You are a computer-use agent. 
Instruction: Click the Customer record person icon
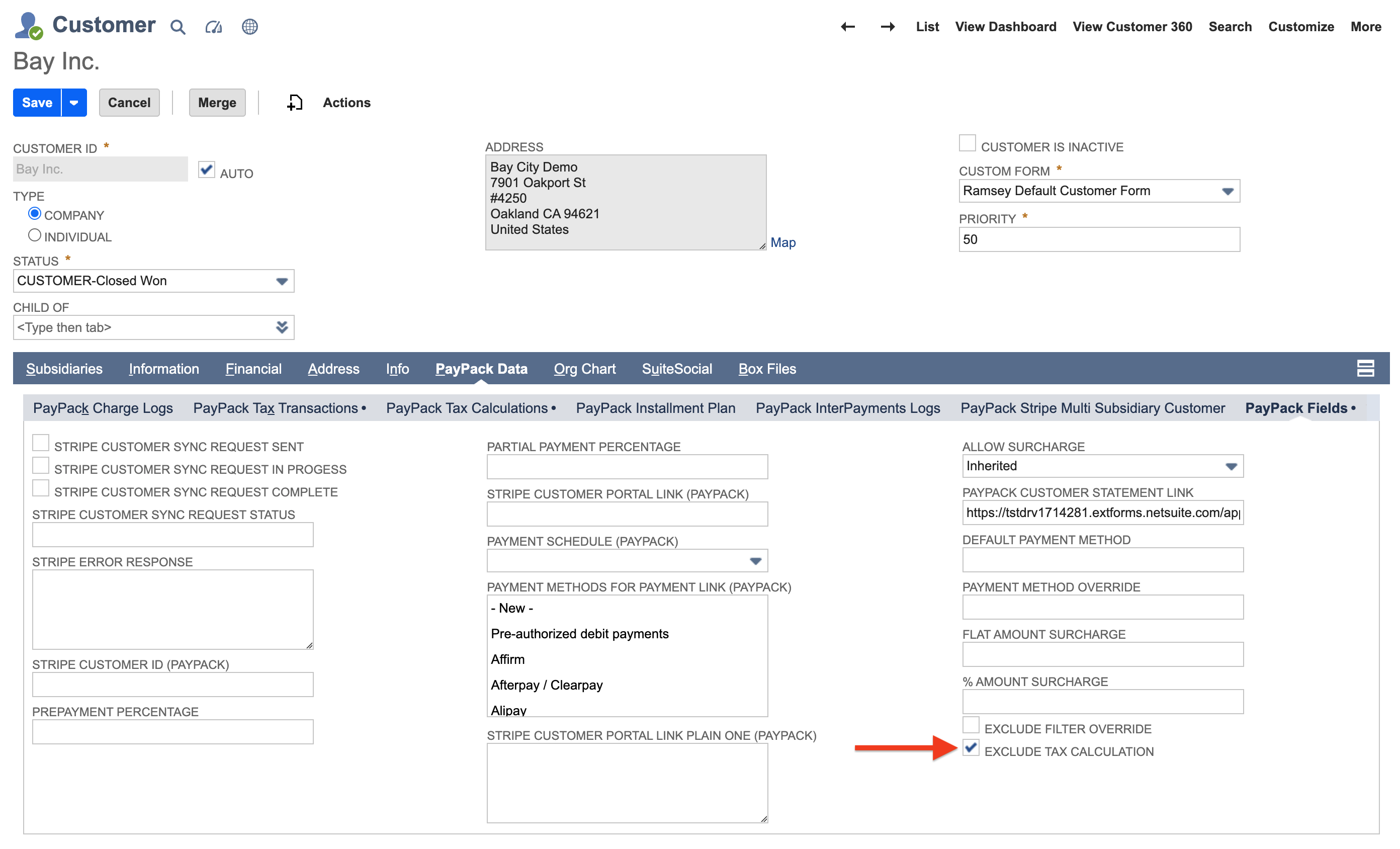26,25
